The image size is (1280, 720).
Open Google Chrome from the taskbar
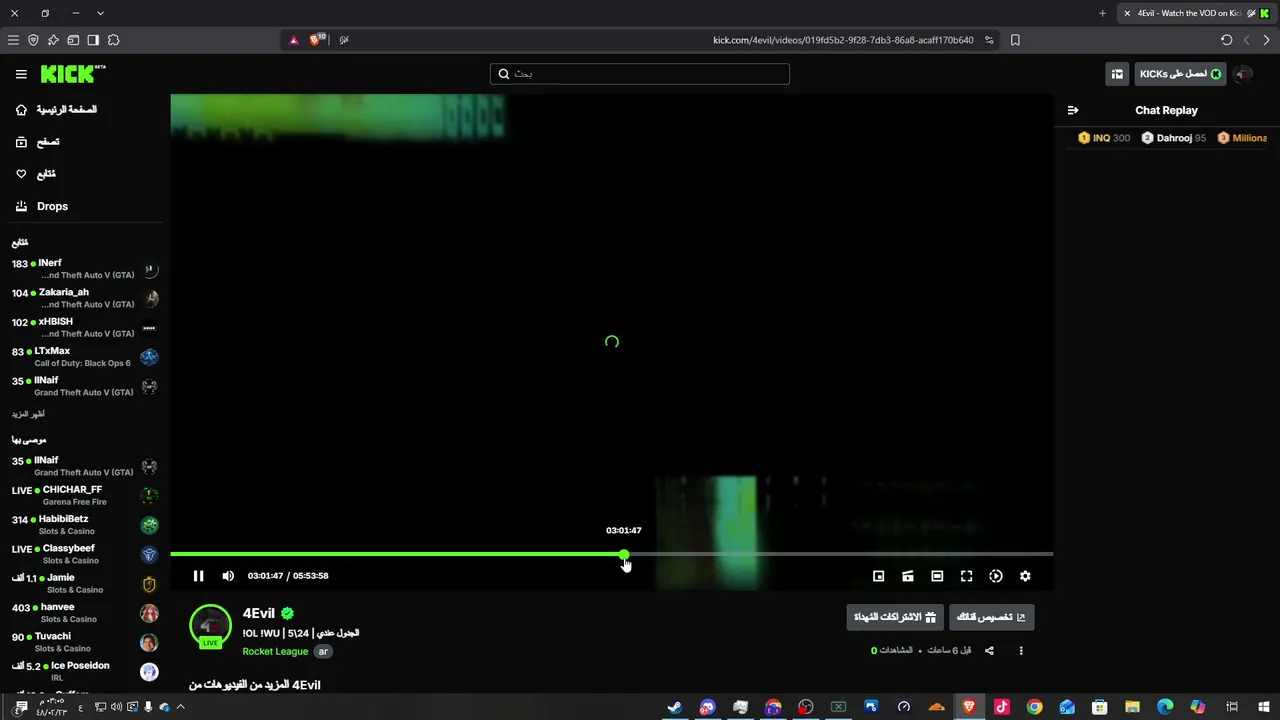[1034, 707]
